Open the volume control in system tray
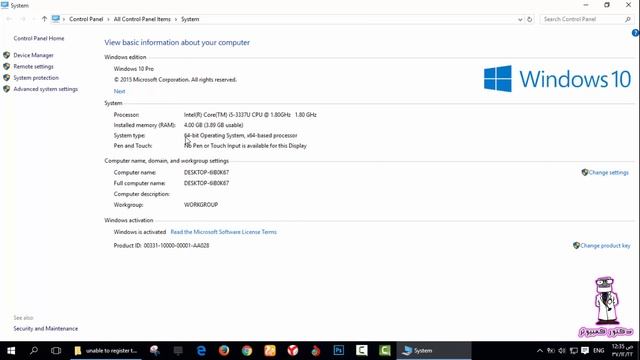The height and width of the screenshot is (360, 640). [x=562, y=351]
